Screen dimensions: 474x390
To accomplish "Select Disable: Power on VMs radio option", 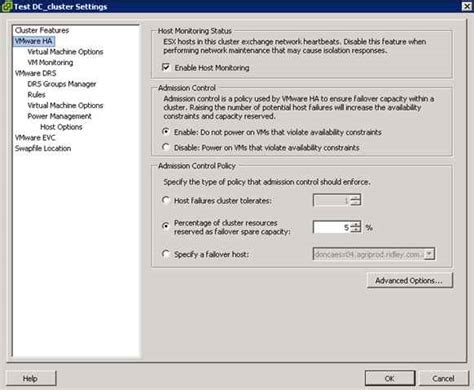I will click(x=166, y=147).
